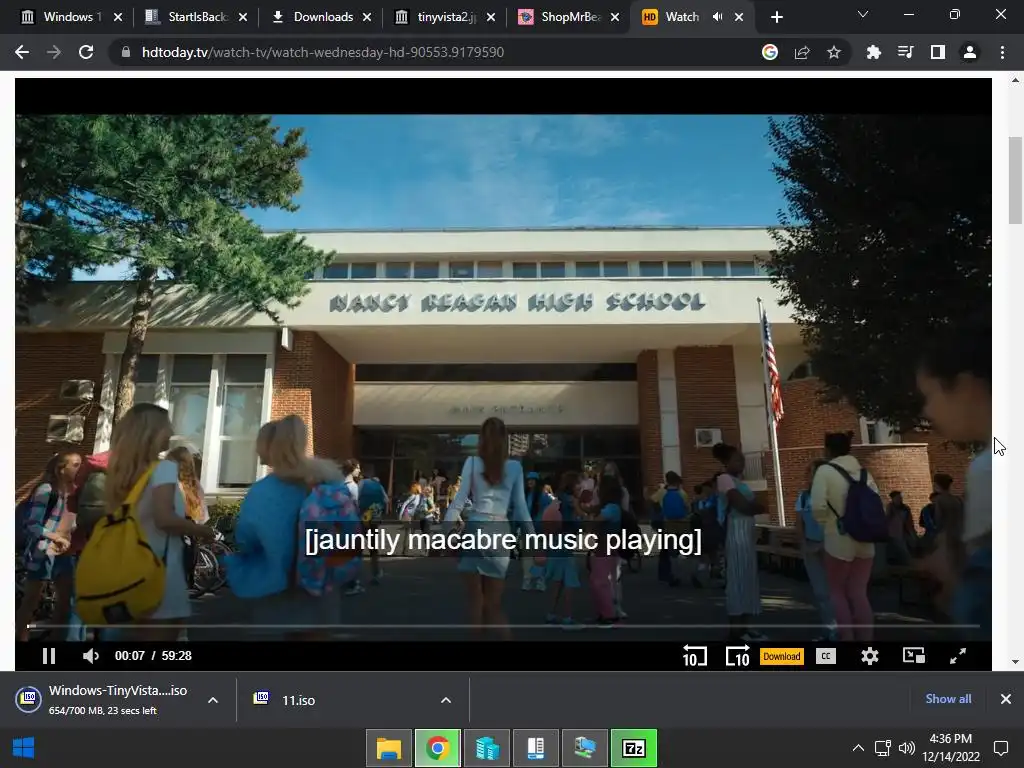Open a new browser tab

coord(776,17)
